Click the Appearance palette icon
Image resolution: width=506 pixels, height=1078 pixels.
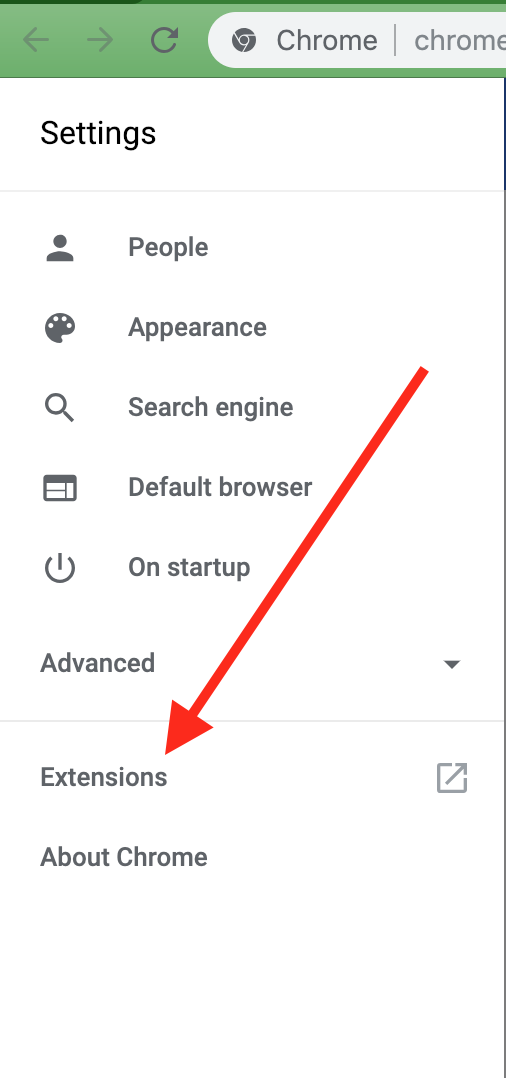point(60,327)
